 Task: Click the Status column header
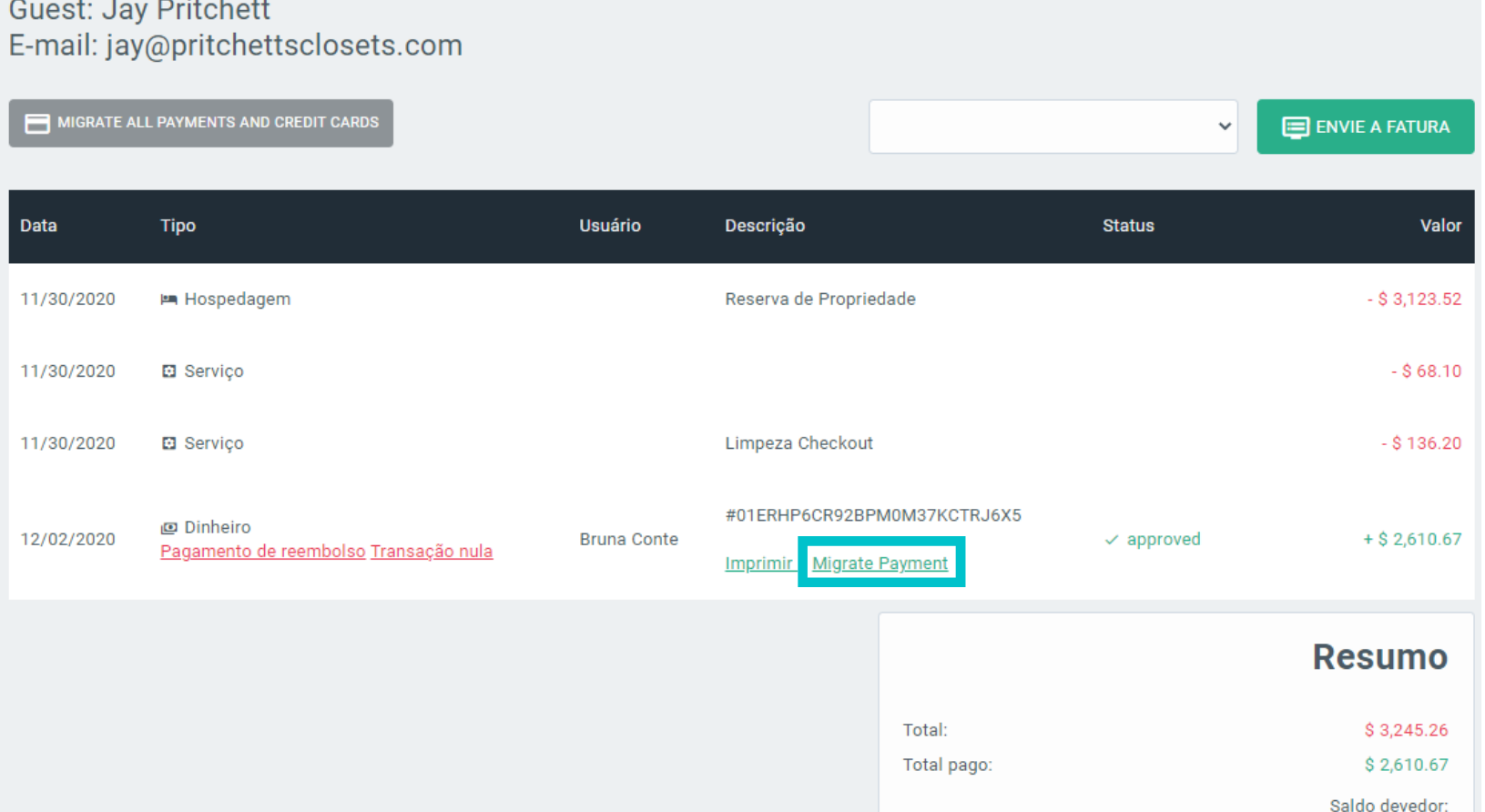(x=1127, y=226)
